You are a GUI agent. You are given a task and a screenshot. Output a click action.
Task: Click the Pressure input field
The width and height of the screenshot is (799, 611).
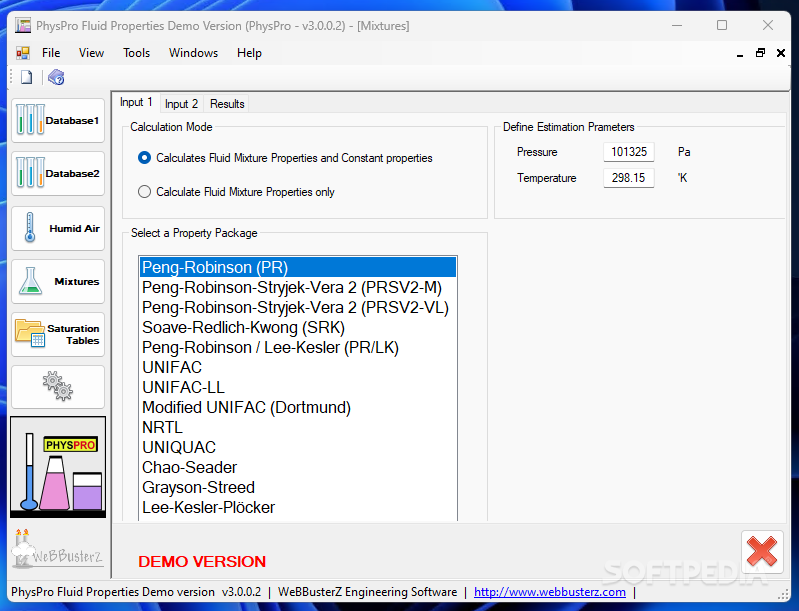[x=629, y=152]
